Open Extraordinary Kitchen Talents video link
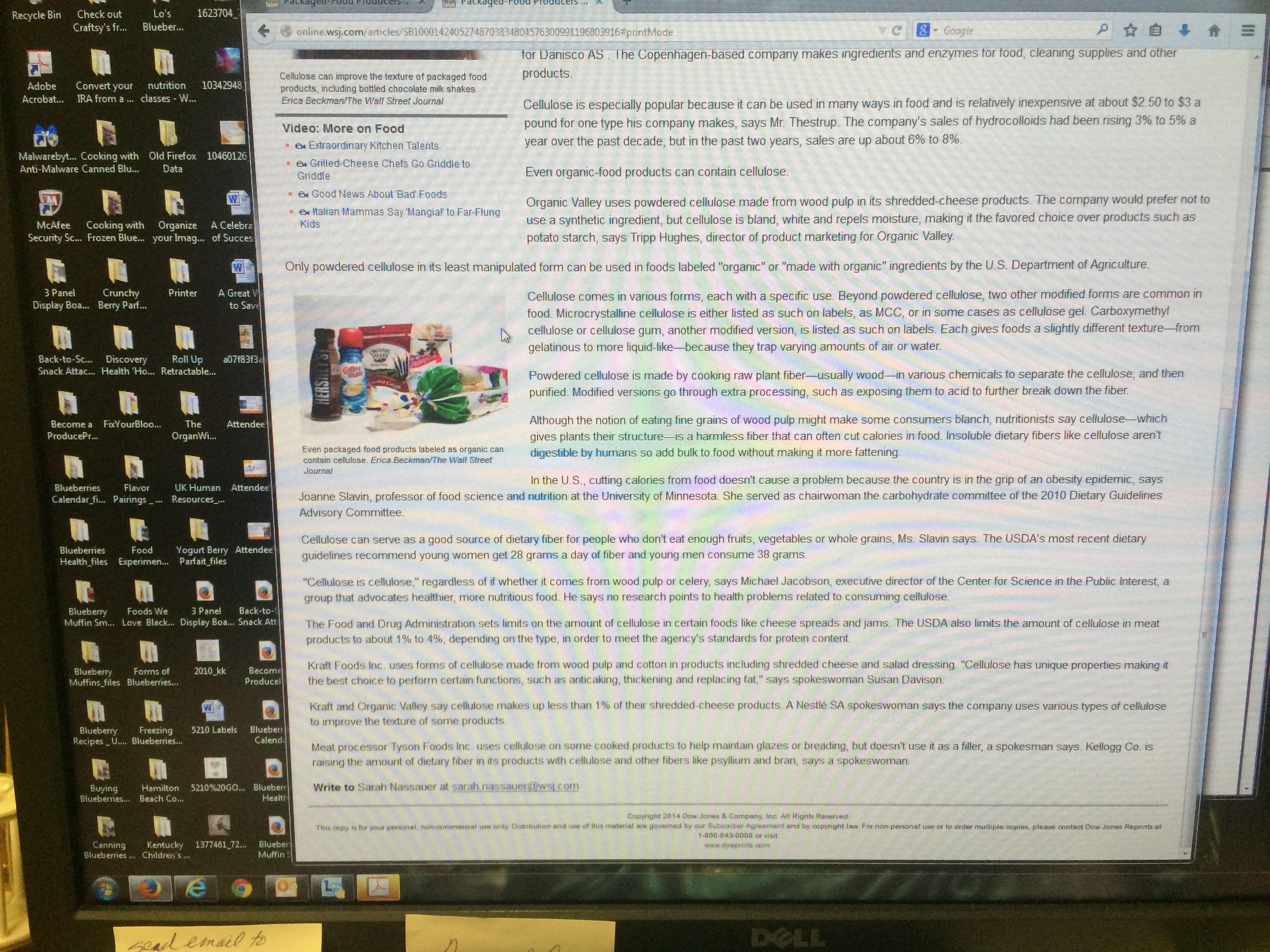1270x952 pixels. coord(373,146)
